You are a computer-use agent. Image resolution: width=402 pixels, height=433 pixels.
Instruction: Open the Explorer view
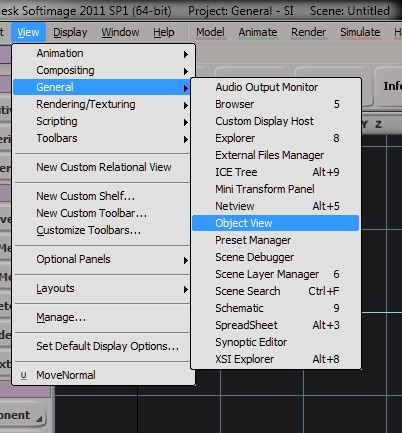tap(276, 138)
